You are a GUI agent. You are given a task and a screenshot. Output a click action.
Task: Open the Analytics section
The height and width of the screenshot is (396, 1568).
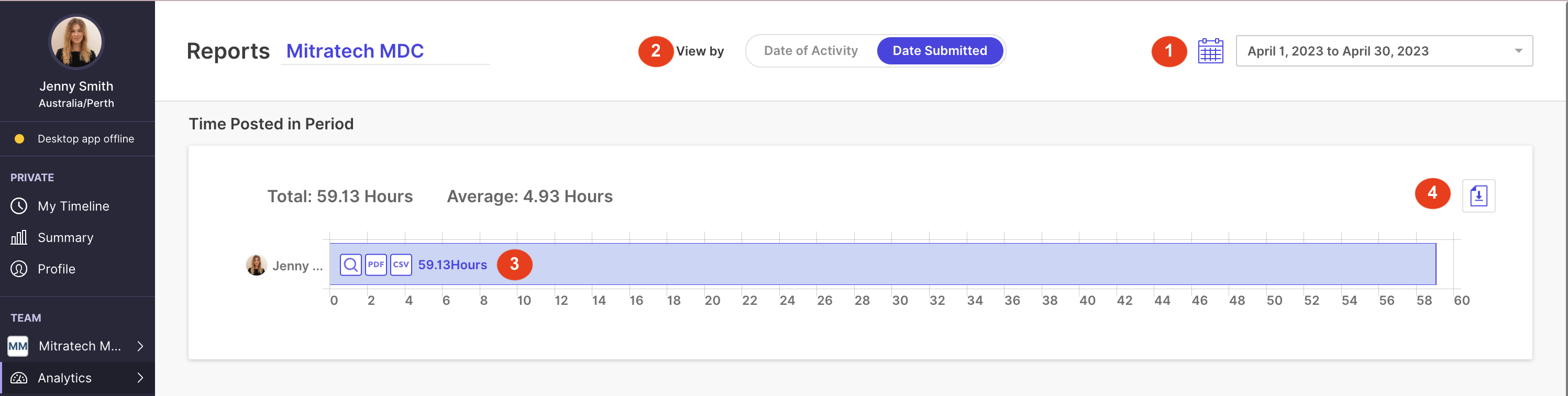[64, 378]
